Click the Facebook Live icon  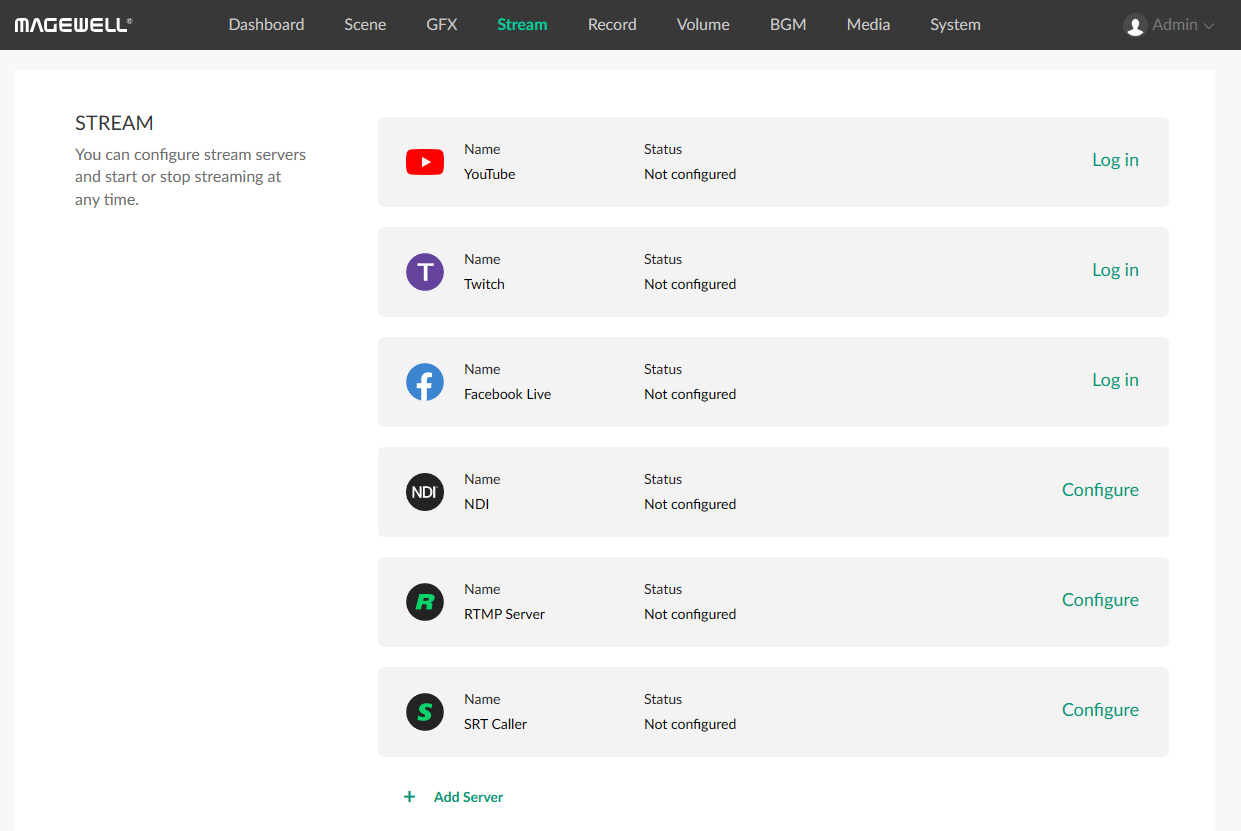pos(425,382)
